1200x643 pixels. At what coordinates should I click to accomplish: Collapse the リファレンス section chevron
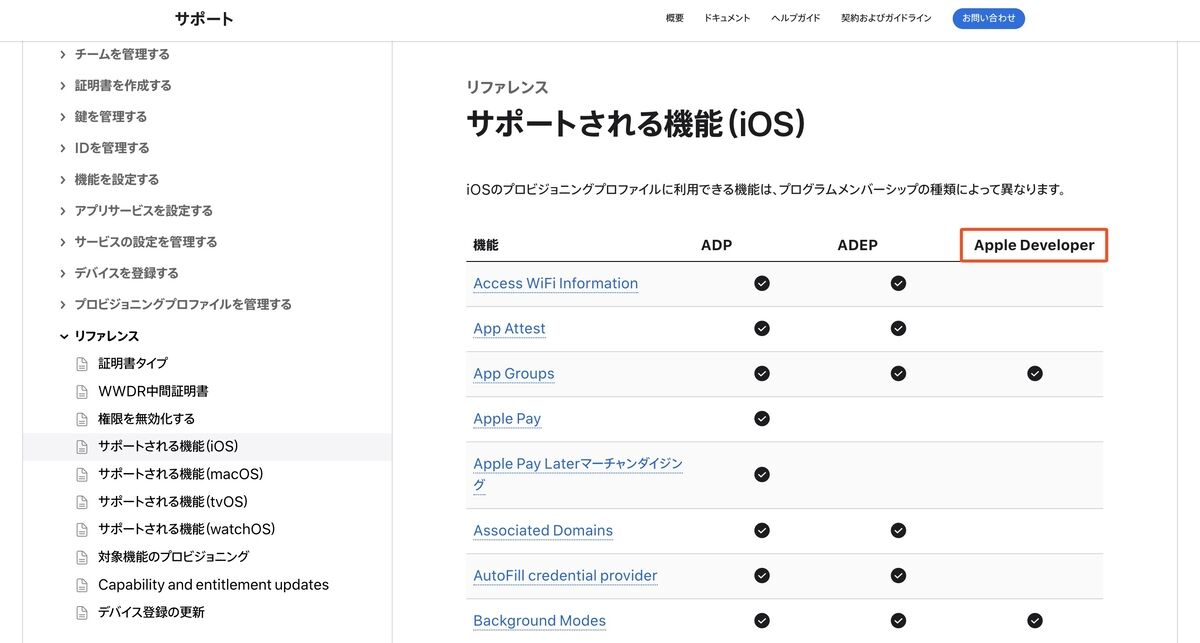(63, 336)
